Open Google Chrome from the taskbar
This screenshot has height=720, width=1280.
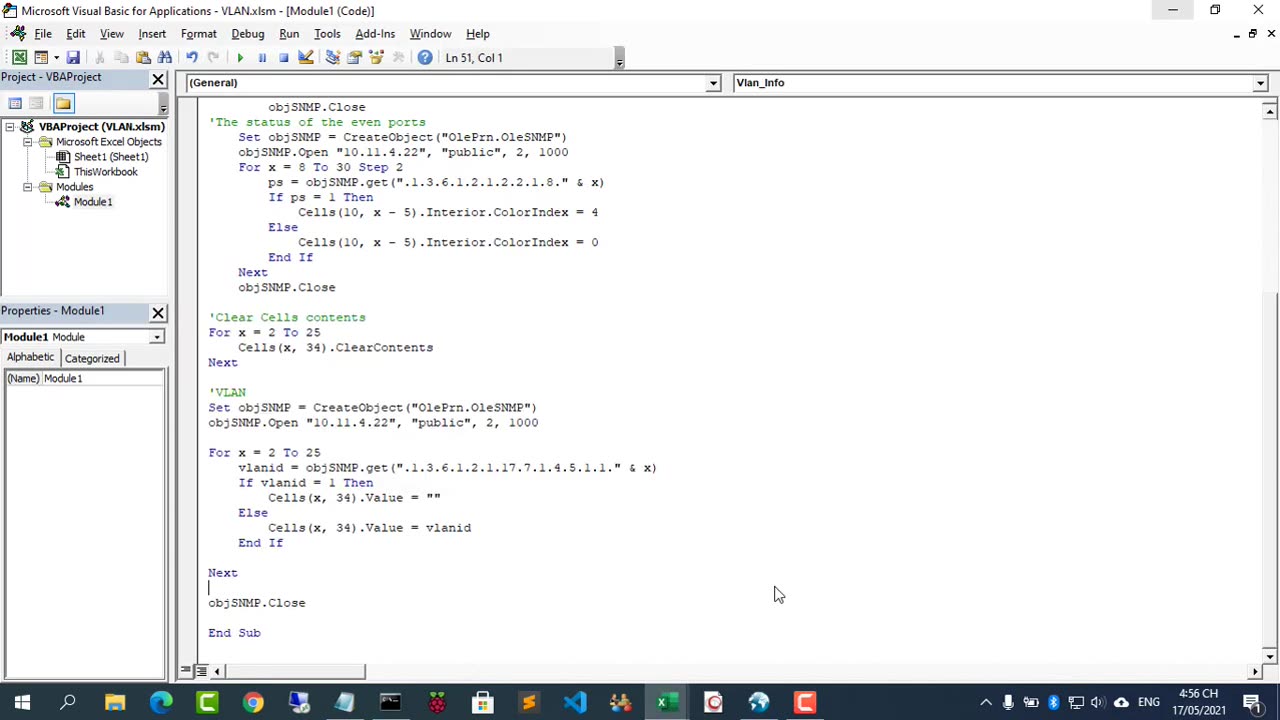tap(253, 703)
